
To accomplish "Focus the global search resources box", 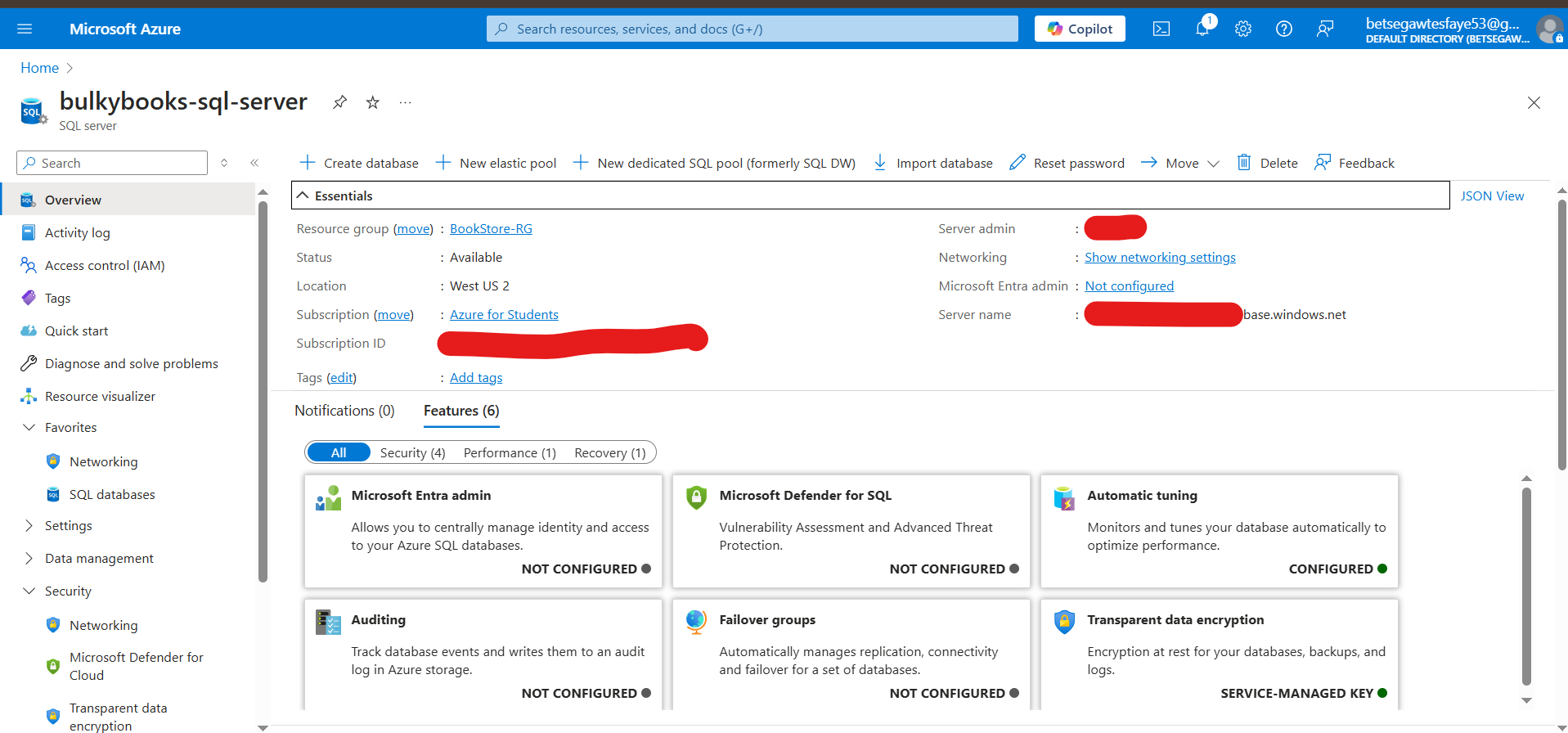I will pos(753,29).
